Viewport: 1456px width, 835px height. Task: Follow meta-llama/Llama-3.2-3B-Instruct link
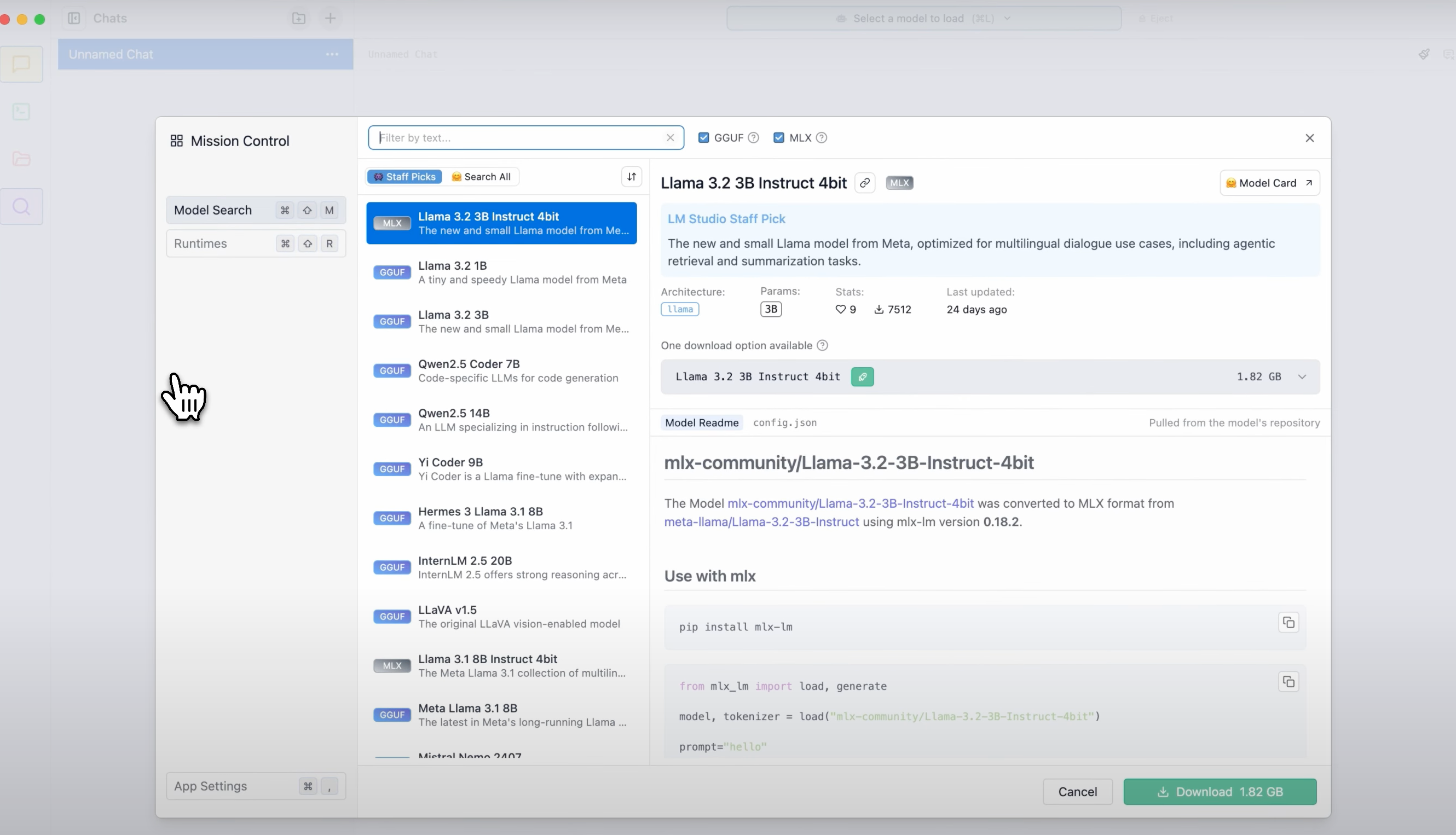click(x=761, y=522)
